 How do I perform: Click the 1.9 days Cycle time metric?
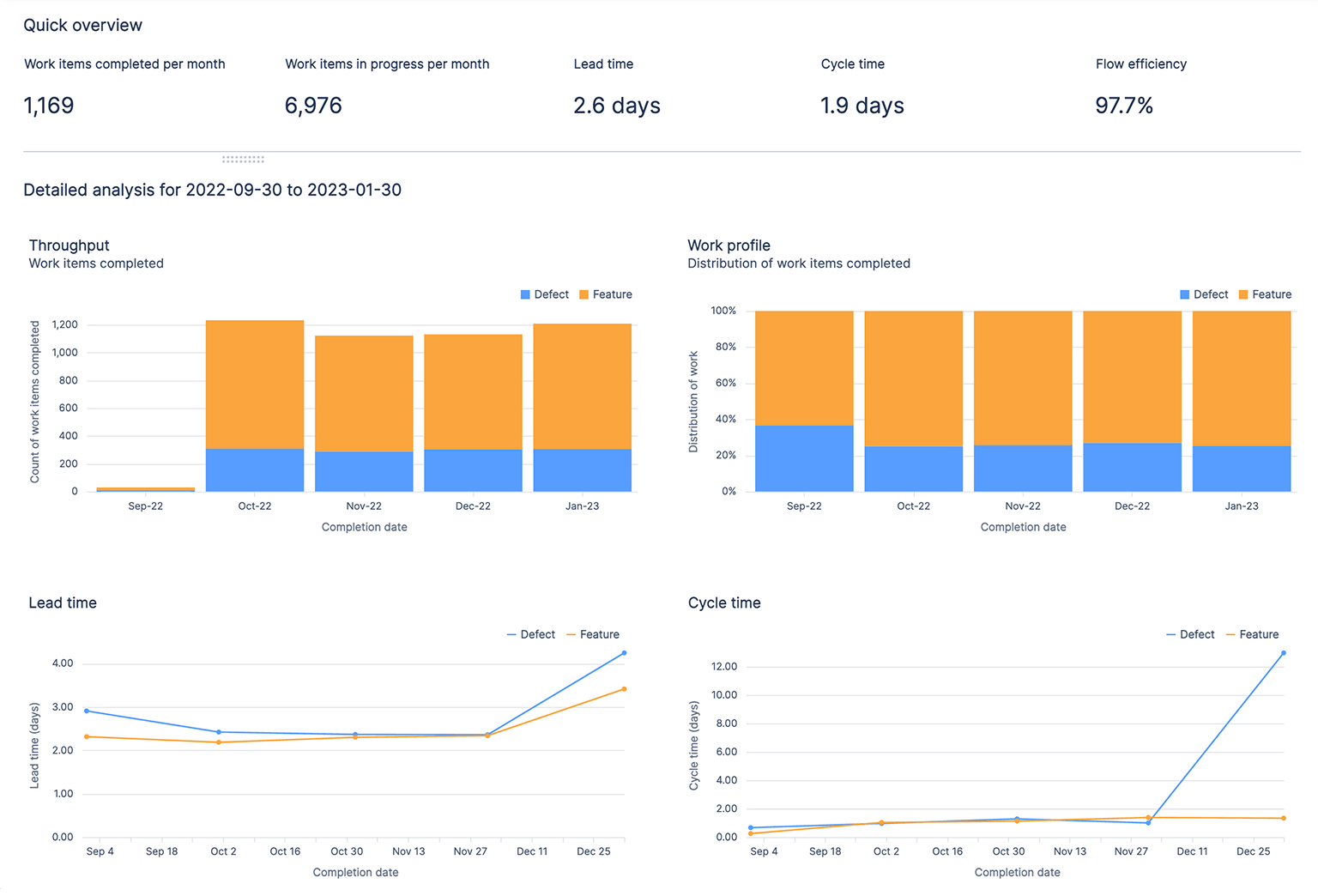pos(861,105)
